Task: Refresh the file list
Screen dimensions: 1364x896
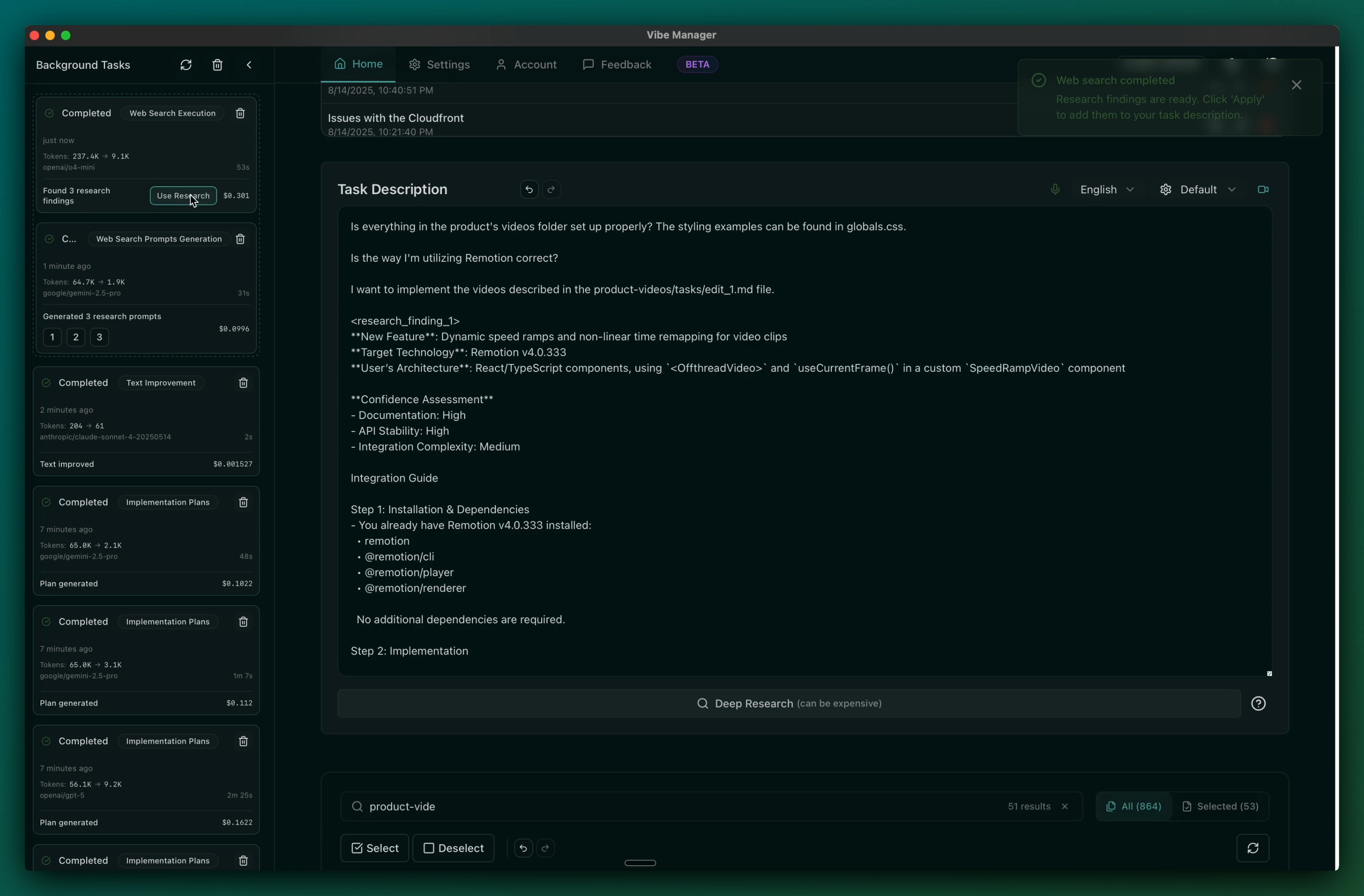Action: tap(1253, 848)
